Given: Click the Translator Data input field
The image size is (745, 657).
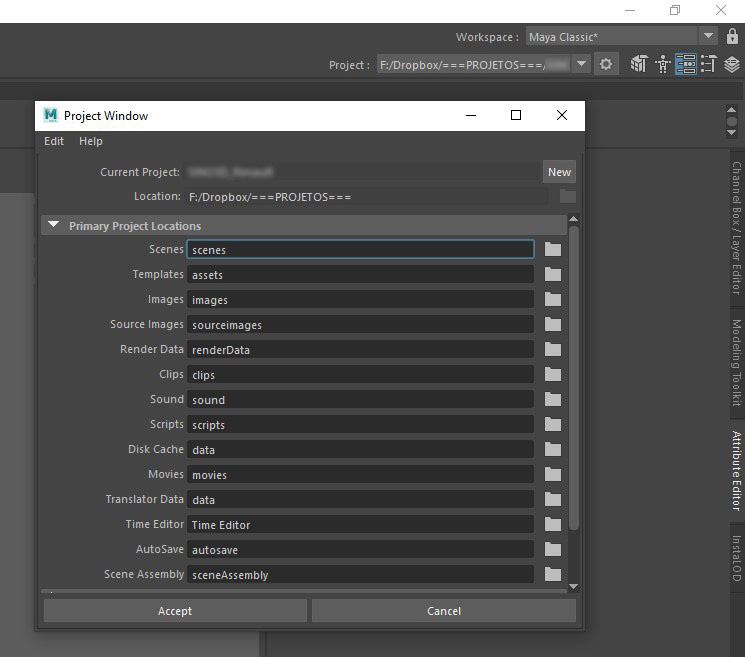Looking at the screenshot, I should click(x=360, y=500).
